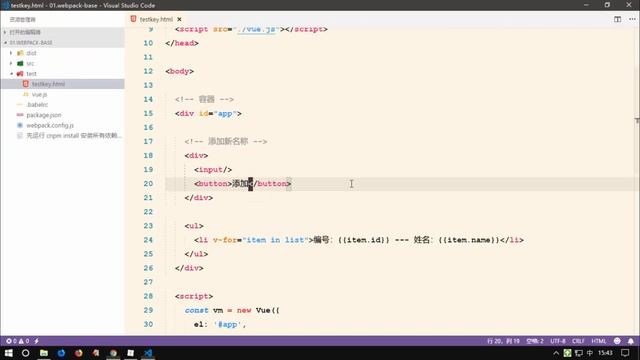The width and height of the screenshot is (640, 360).
Task: Click line number 15 in the gutter
Action: [148, 113]
